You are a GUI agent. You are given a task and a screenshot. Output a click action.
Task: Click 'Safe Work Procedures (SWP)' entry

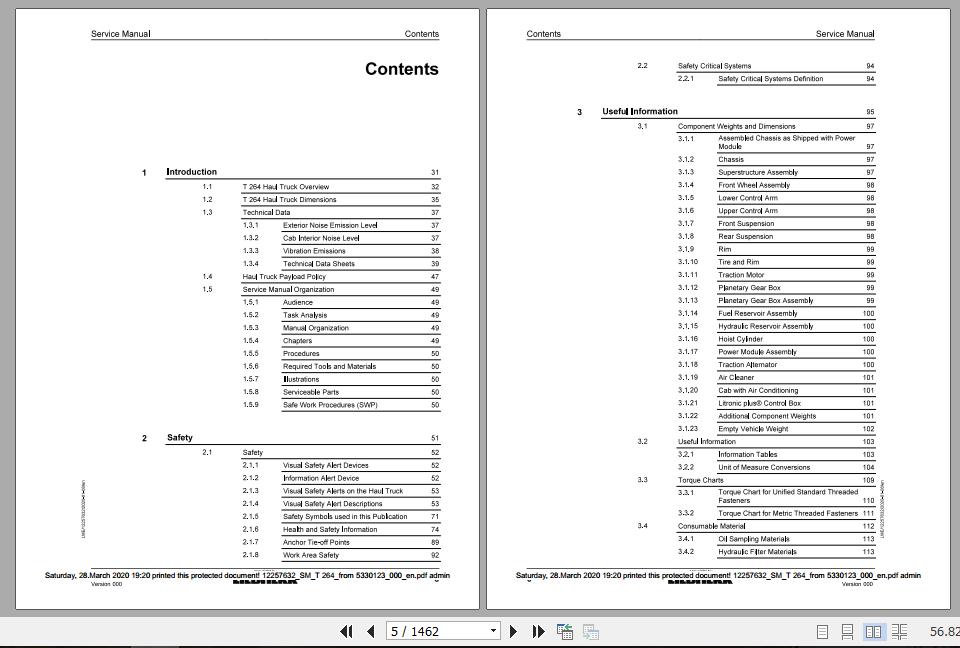pos(330,405)
